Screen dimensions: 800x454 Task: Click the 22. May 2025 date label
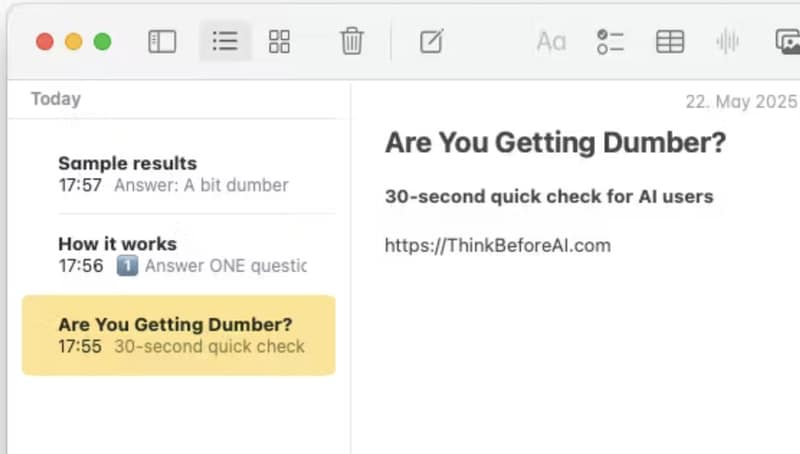click(x=741, y=101)
